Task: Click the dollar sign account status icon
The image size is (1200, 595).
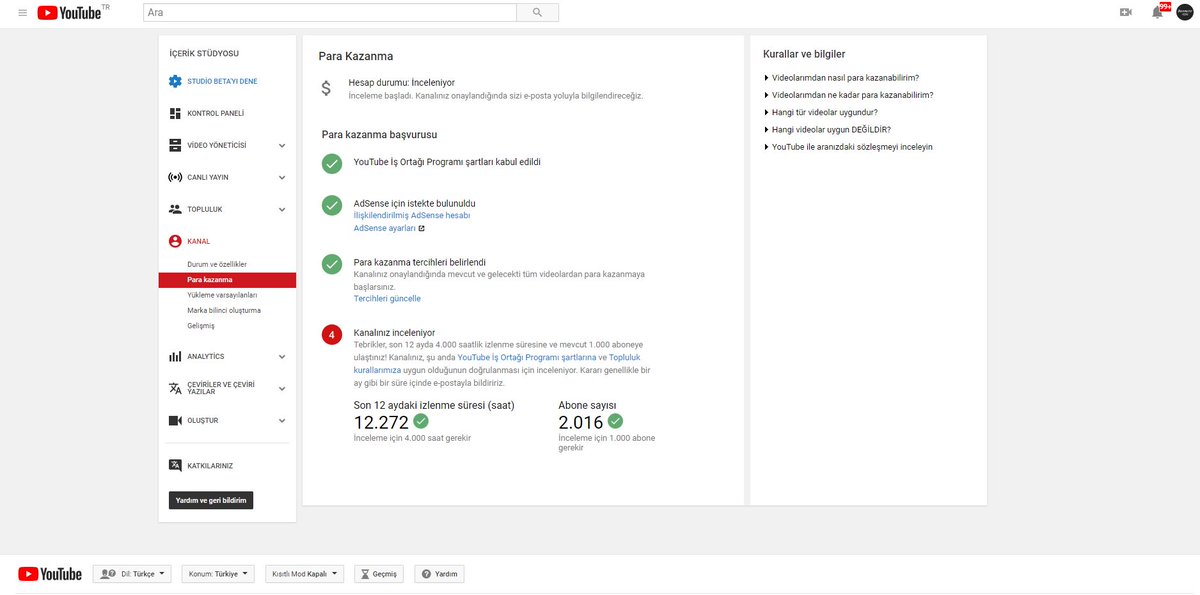Action: point(326,88)
